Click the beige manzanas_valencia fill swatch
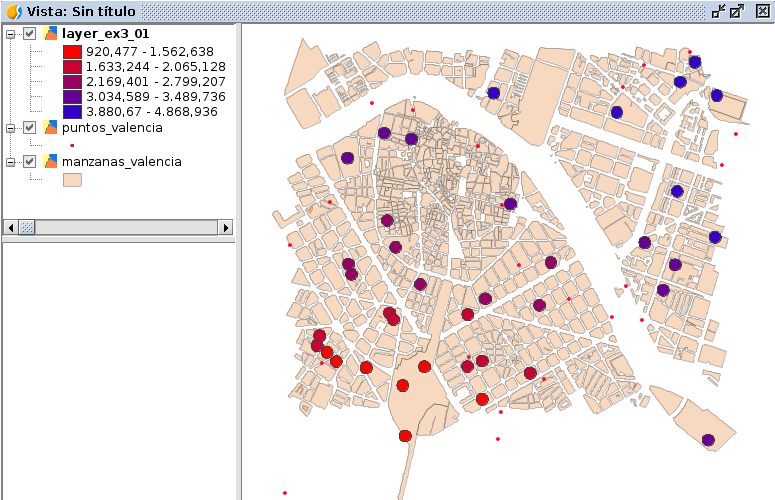The image size is (775, 500). click(x=72, y=179)
